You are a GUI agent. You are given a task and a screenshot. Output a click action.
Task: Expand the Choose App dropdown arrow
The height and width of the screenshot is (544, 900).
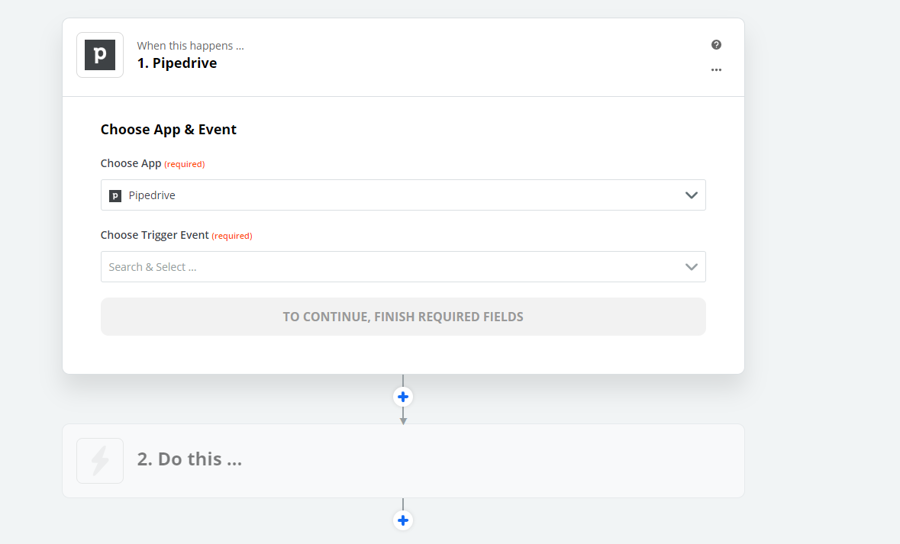[x=691, y=195]
